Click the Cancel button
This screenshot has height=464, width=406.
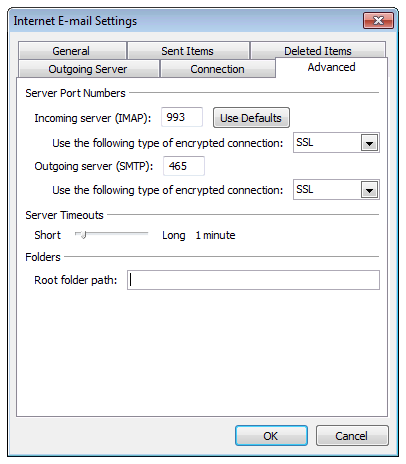352,436
